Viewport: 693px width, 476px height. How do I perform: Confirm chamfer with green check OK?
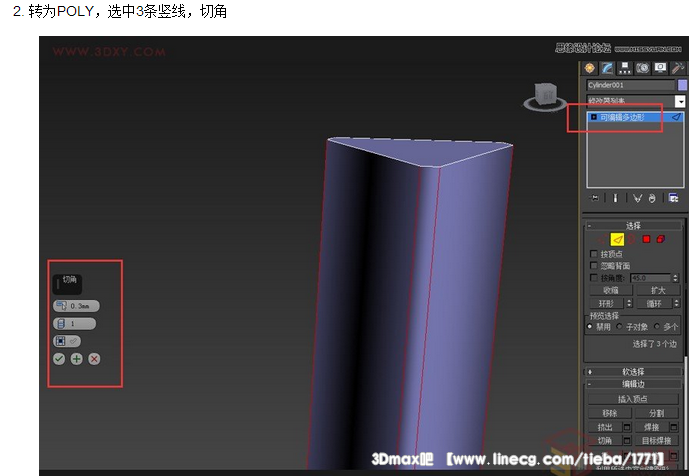(x=59, y=359)
